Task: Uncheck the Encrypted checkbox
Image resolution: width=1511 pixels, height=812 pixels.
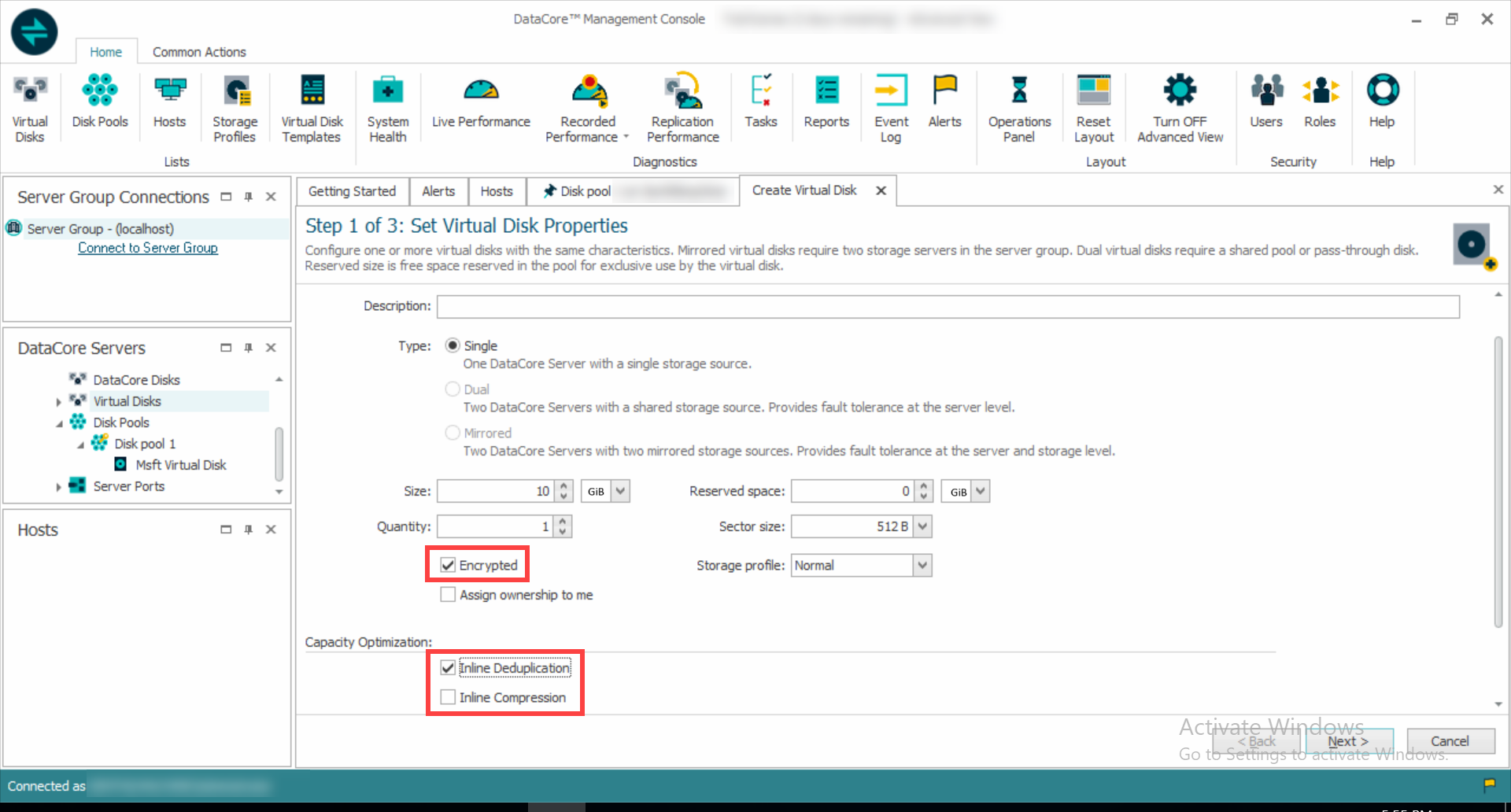Action: coord(448,565)
